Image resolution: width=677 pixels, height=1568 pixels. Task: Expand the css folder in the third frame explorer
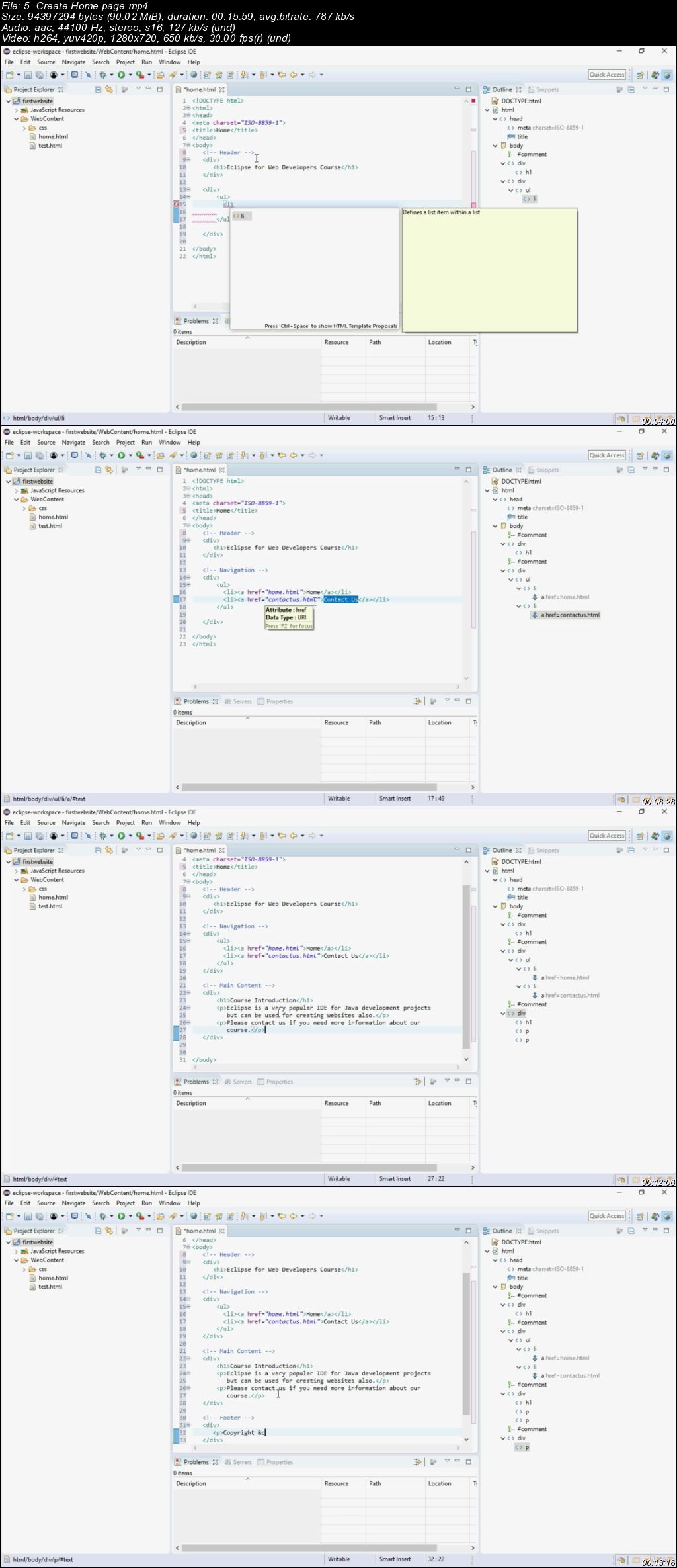tap(24, 889)
